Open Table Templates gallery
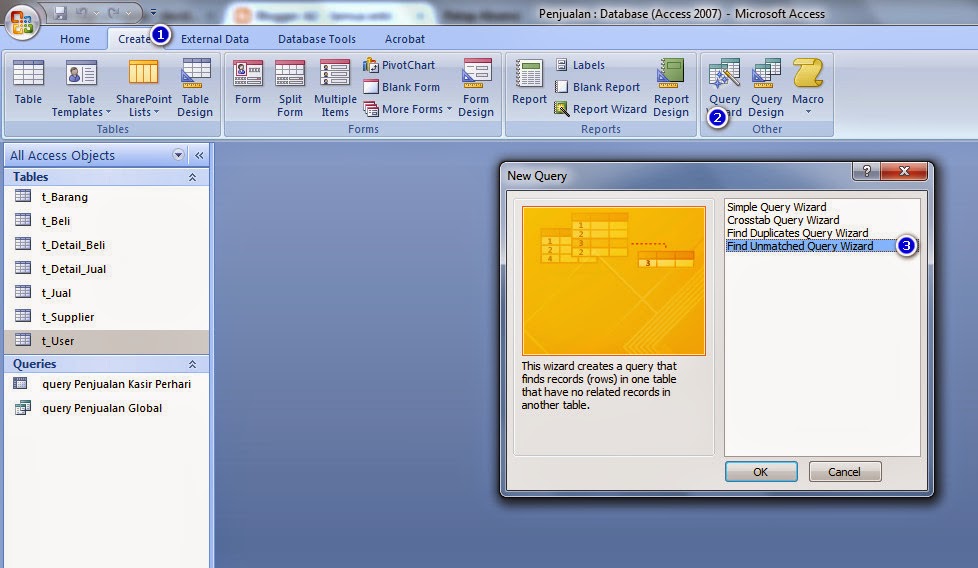 [81, 88]
